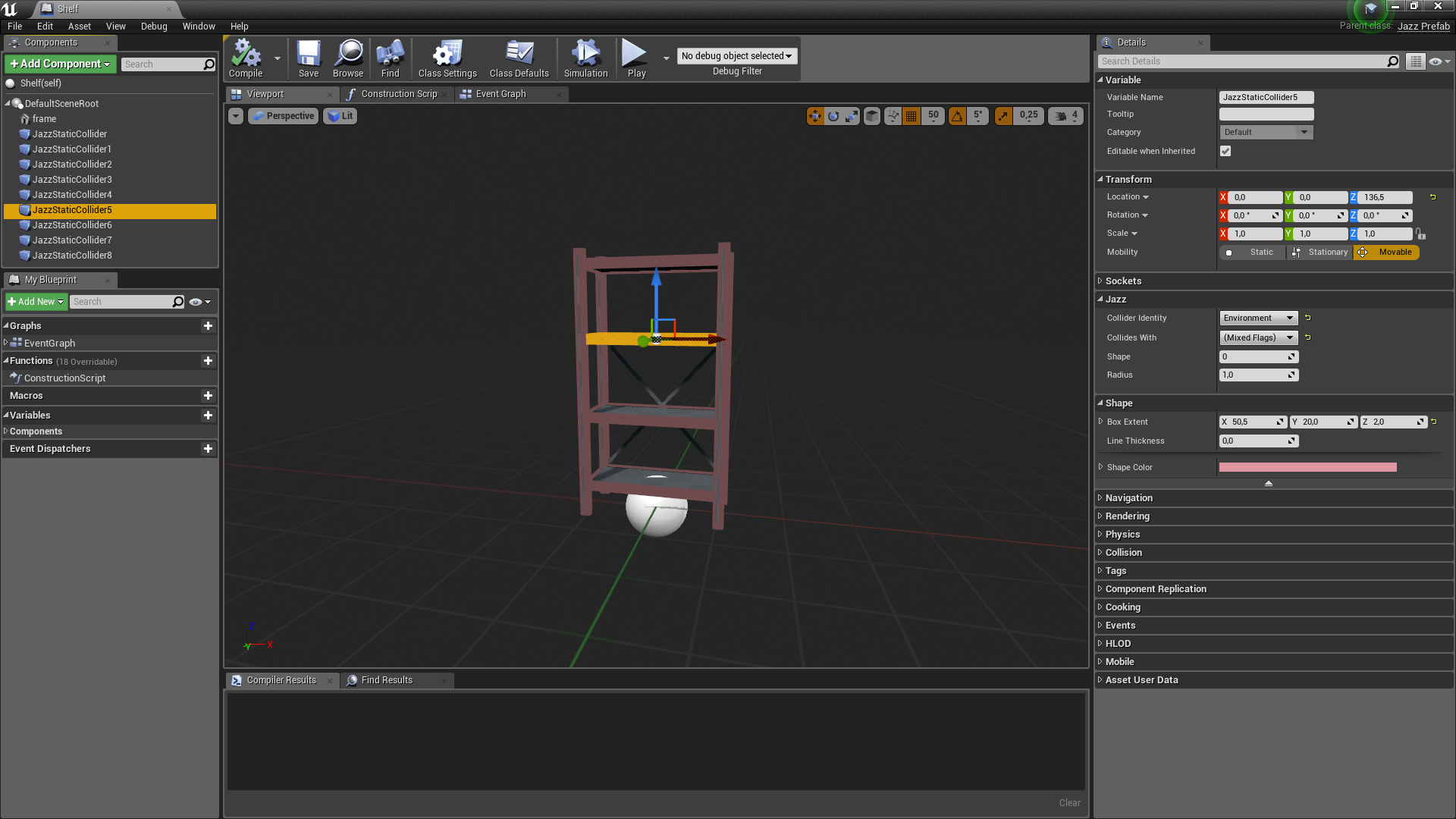
Task: Set Mobility to Movable
Action: (x=1386, y=253)
